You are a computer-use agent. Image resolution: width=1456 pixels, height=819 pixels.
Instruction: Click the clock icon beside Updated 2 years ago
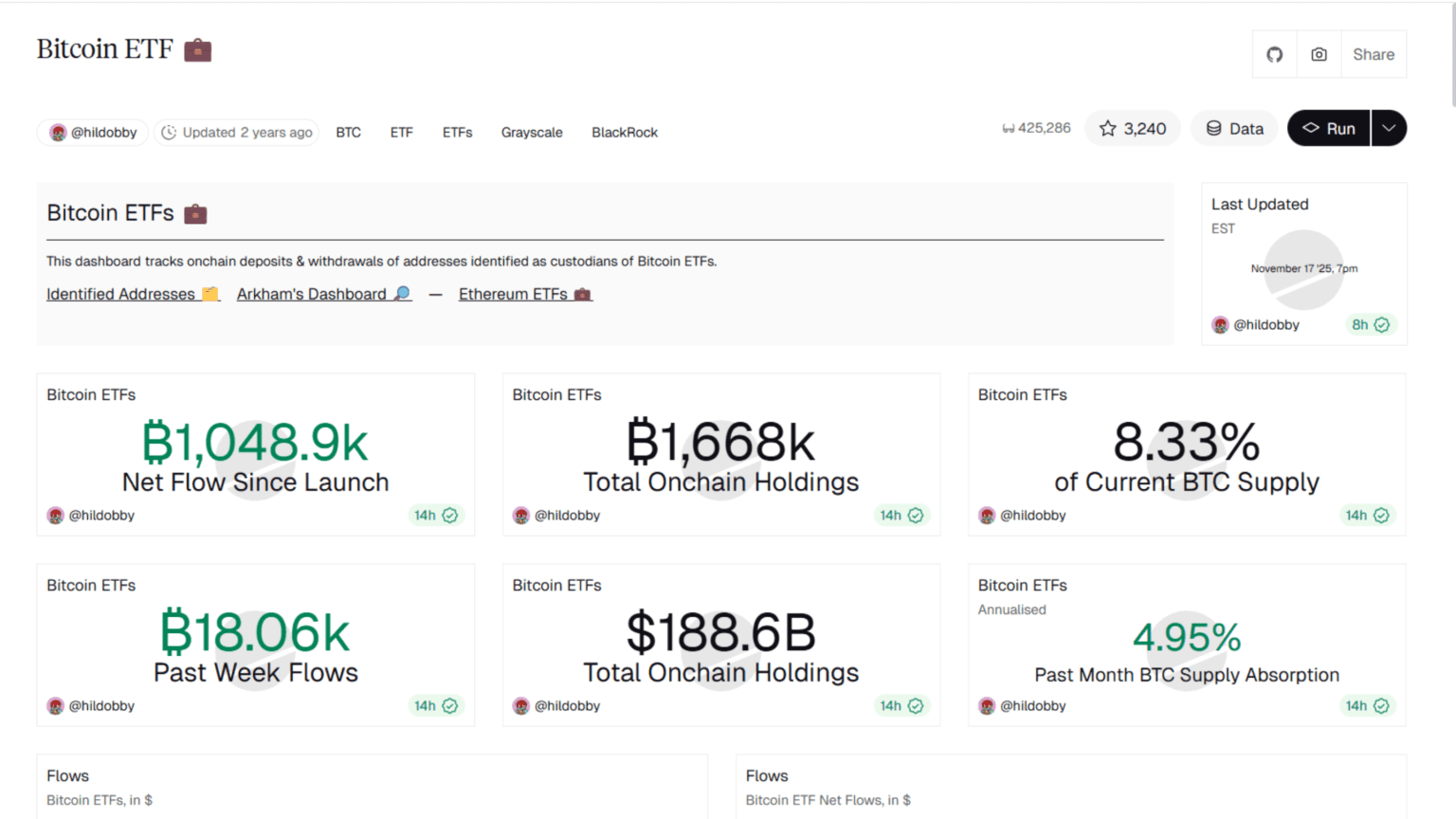[169, 133]
